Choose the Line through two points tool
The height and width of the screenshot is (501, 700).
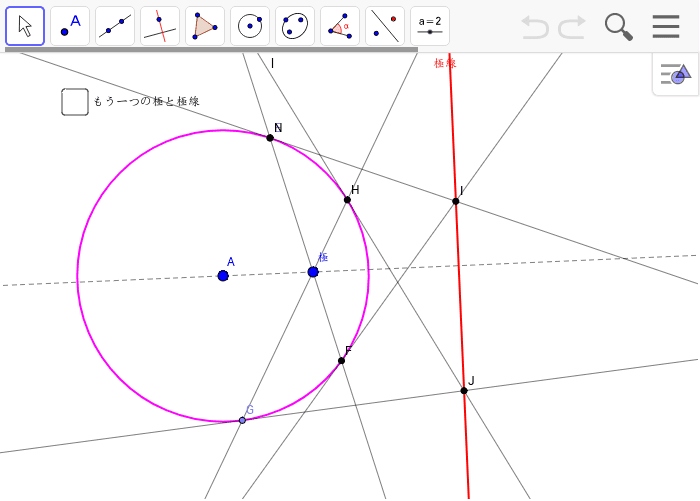pos(115,26)
